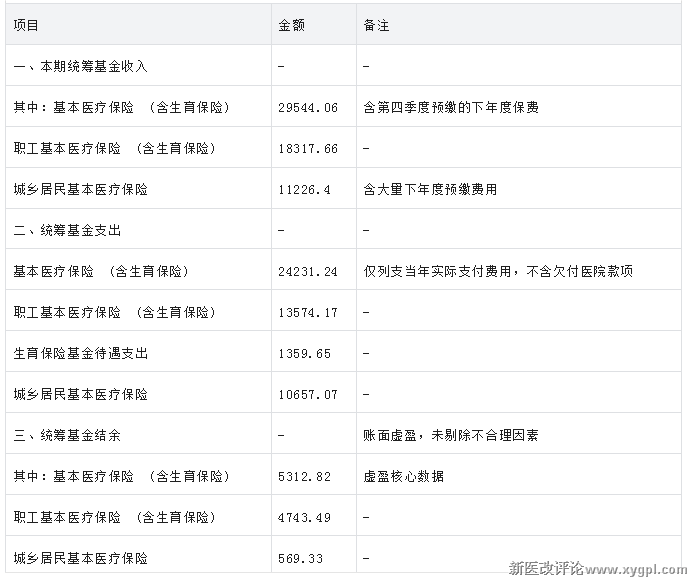Click the 项目 column header
The image size is (690, 577).
pos(27,25)
